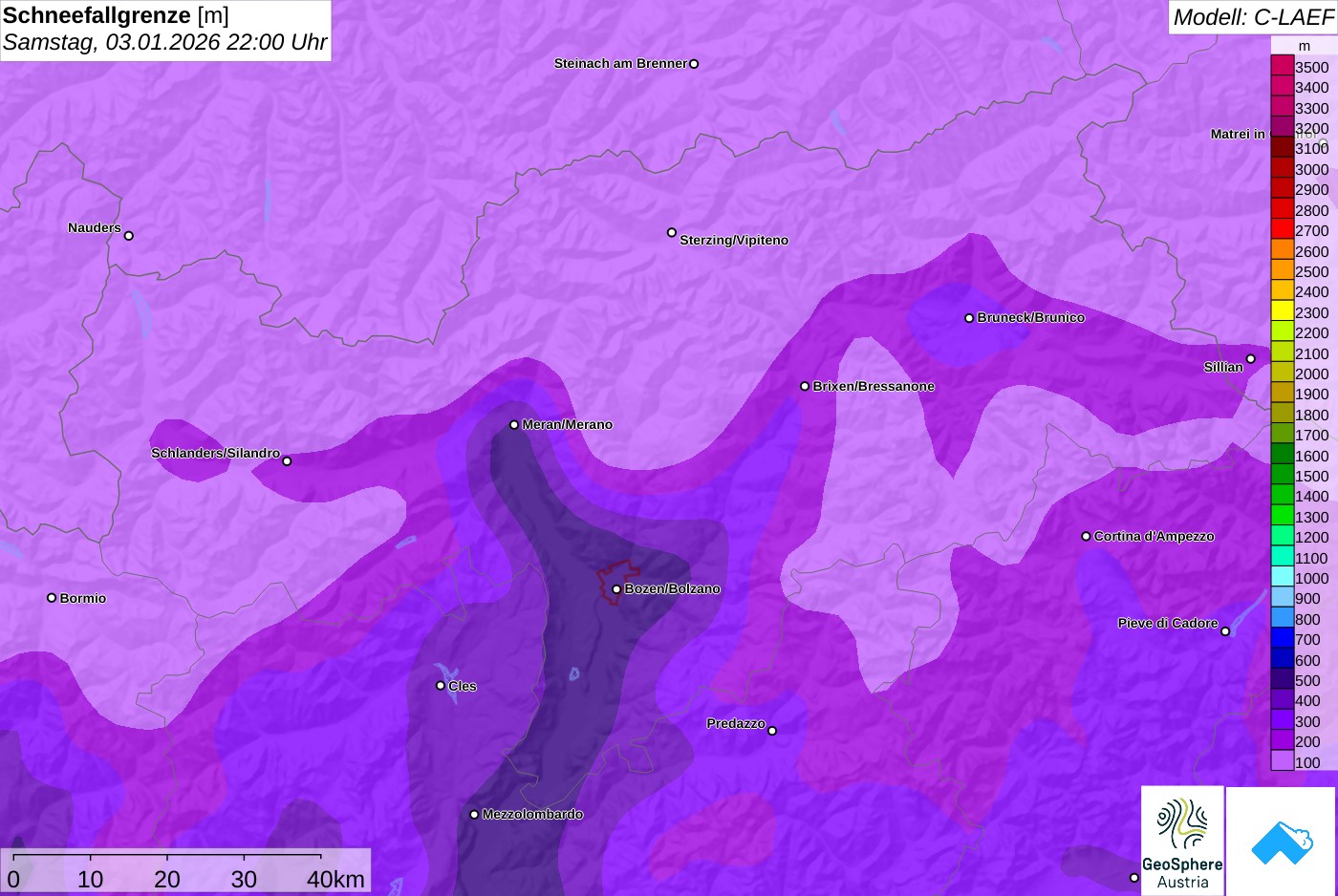Select the 2500 m orange legend swatch

point(1282,270)
